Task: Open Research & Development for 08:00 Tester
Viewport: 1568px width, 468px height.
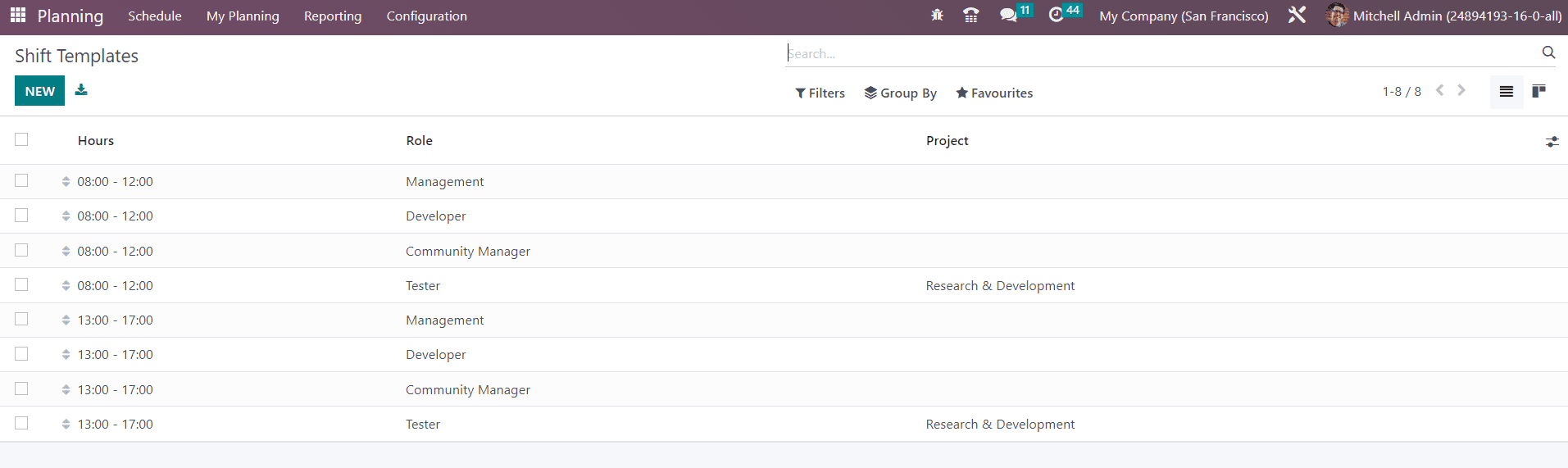Action: pyautogui.click(x=1000, y=286)
